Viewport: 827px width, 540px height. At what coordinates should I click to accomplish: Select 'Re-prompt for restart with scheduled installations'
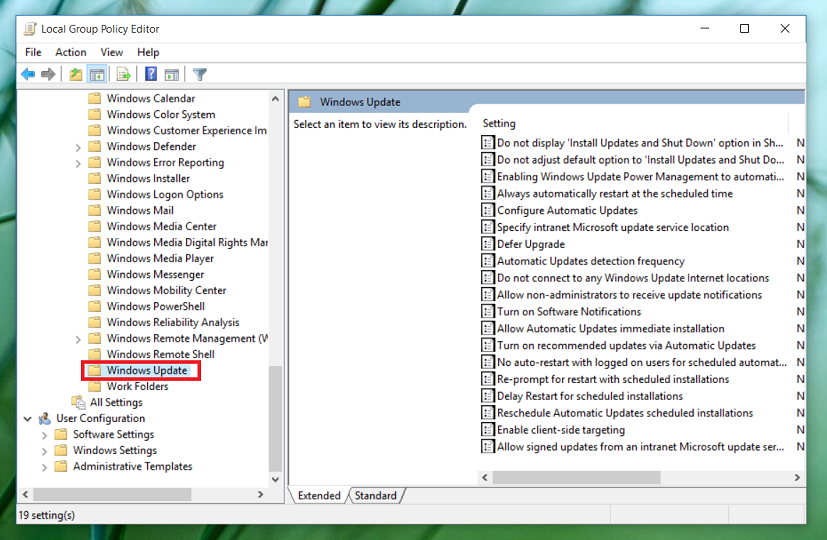point(613,379)
